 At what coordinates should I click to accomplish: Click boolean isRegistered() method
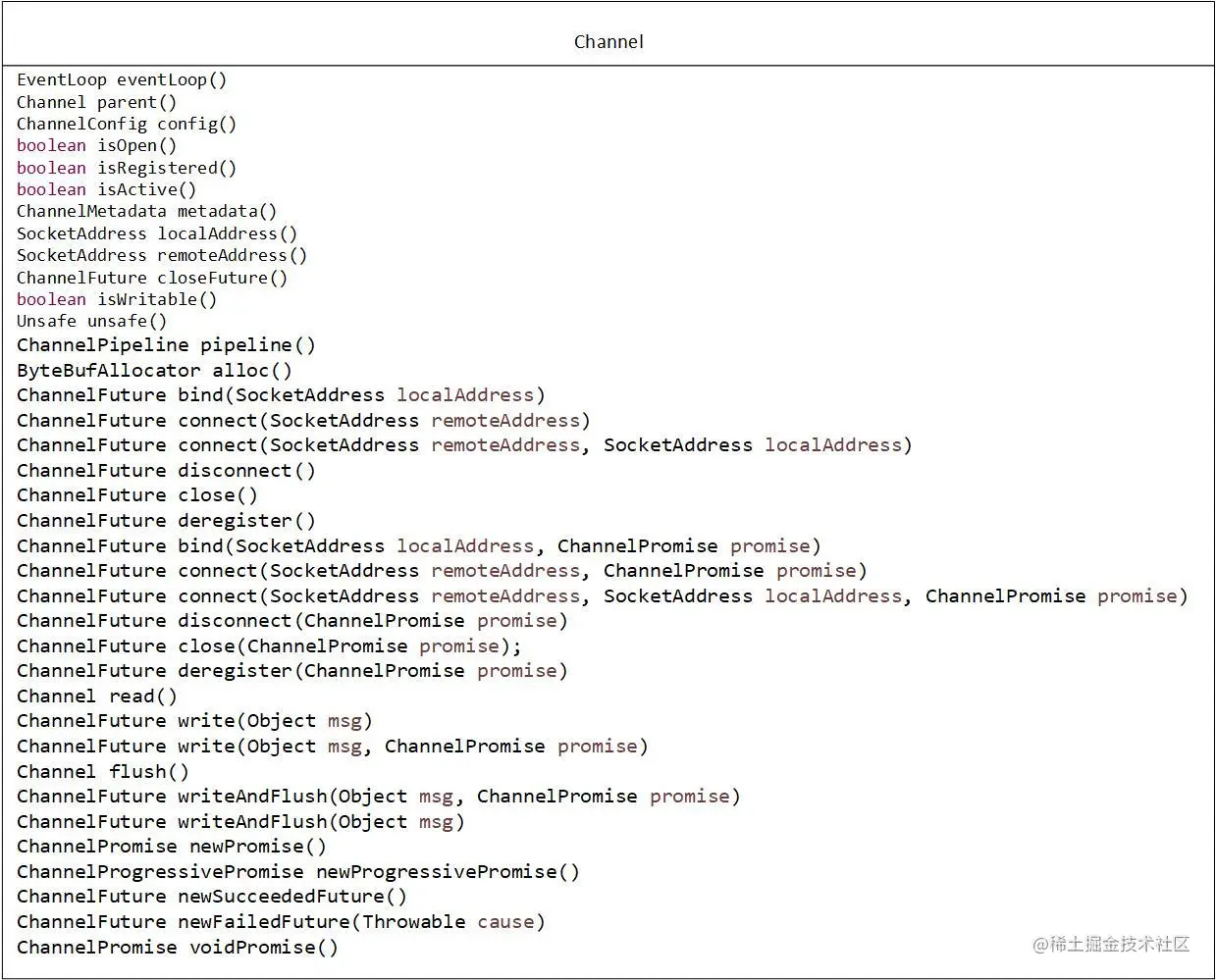pos(127,168)
